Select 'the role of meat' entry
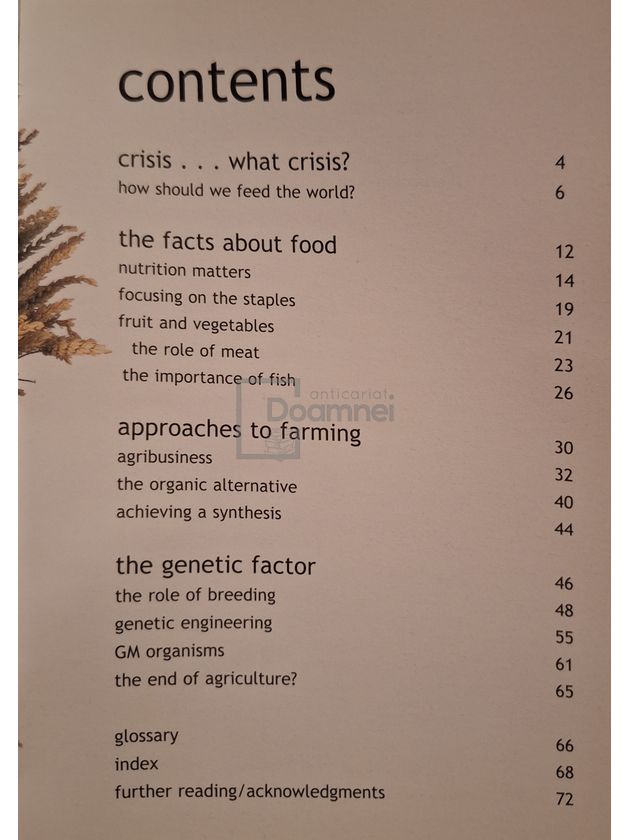 196,350
